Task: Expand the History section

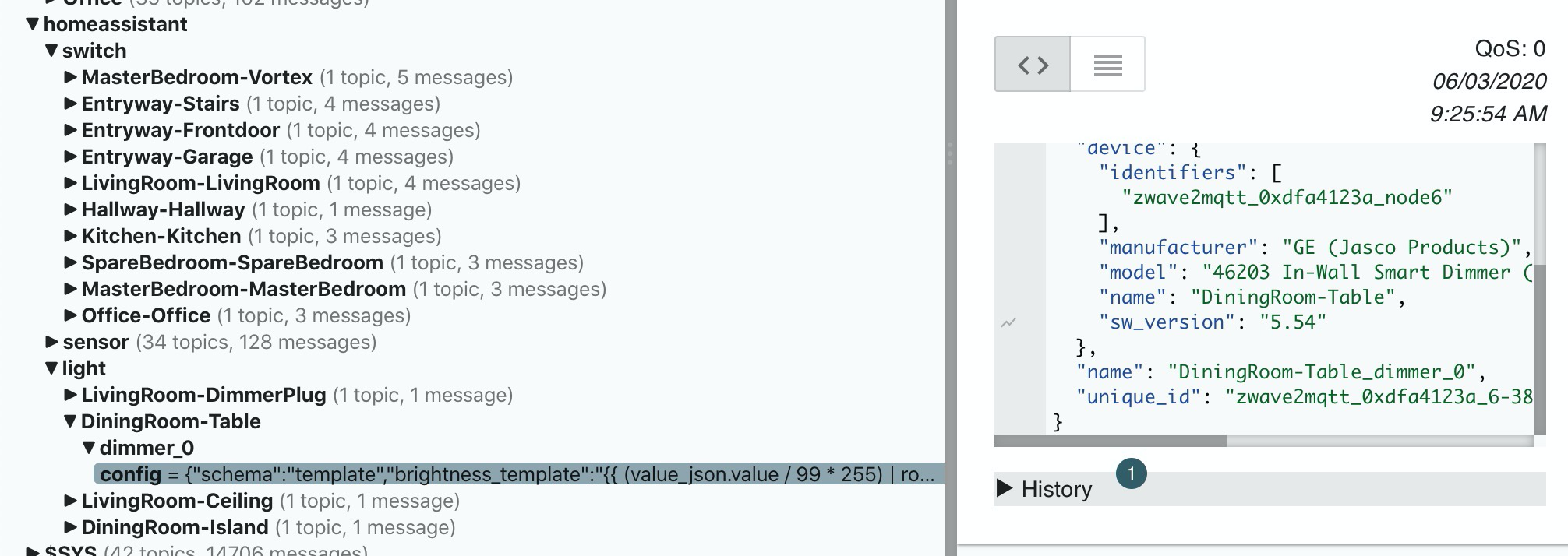Action: click(1045, 489)
